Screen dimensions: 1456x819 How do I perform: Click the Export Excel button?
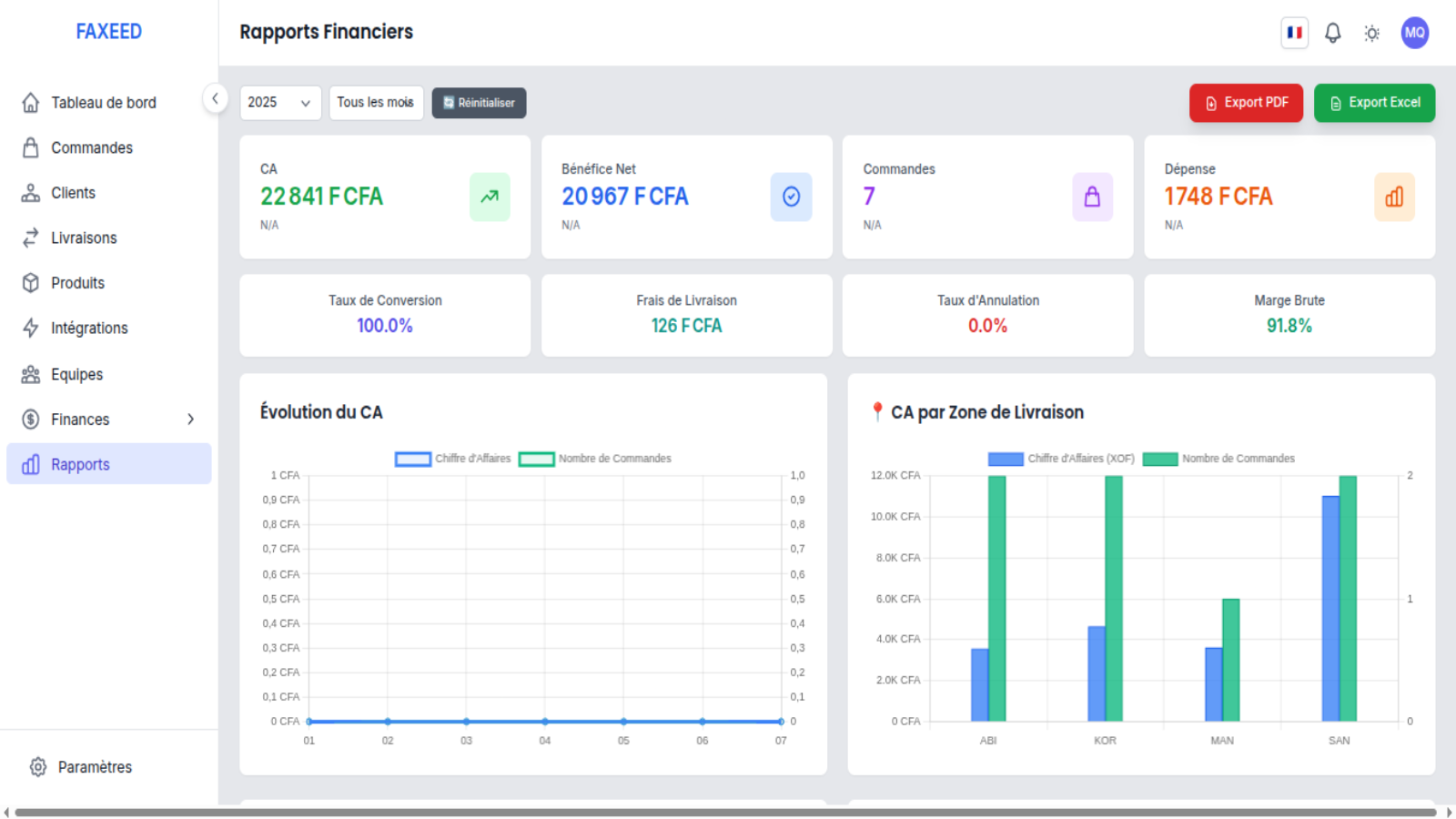tap(1374, 103)
